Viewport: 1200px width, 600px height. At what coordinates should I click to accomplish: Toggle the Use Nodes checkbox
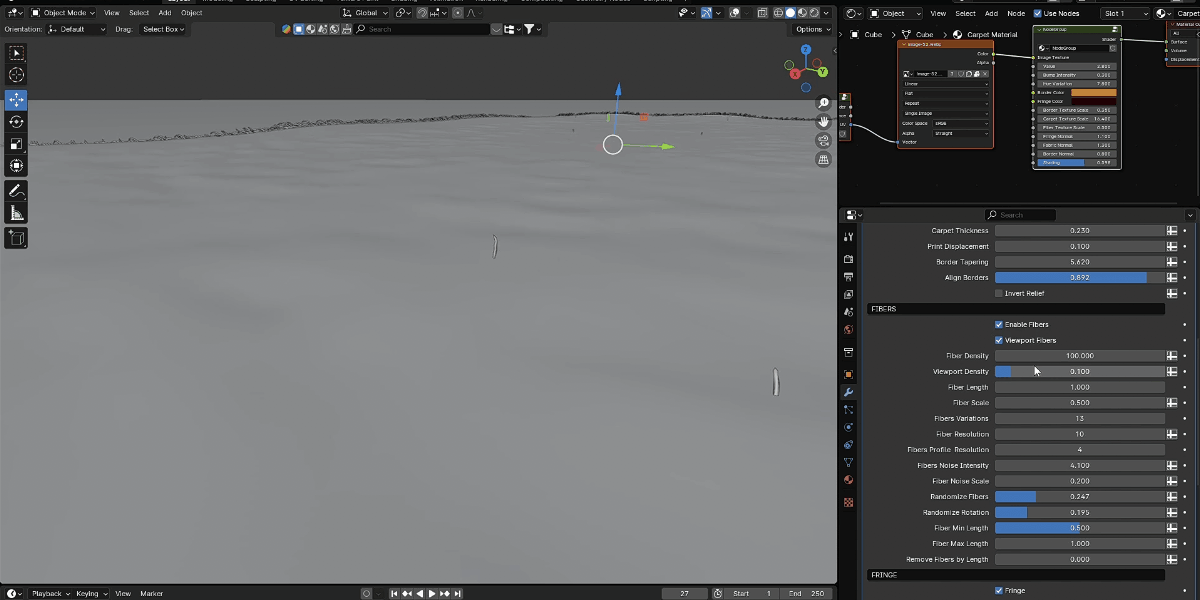click(x=1038, y=13)
